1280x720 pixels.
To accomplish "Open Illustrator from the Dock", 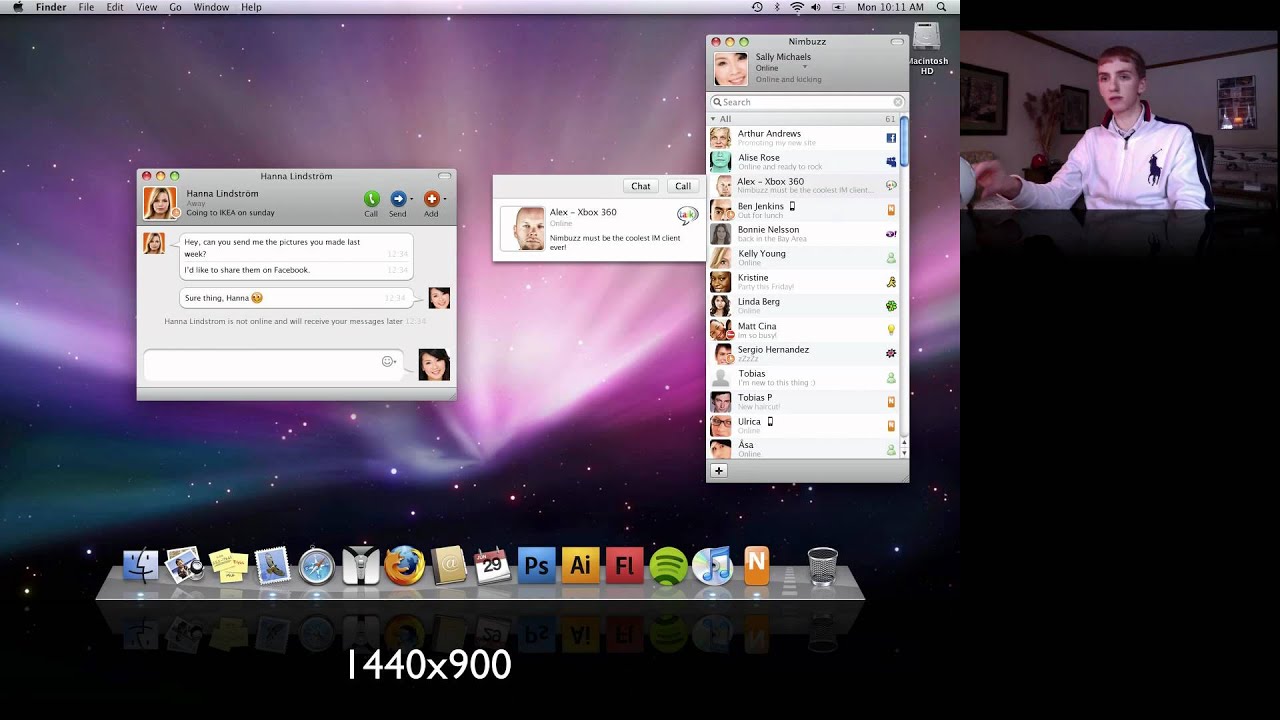I will pos(580,566).
